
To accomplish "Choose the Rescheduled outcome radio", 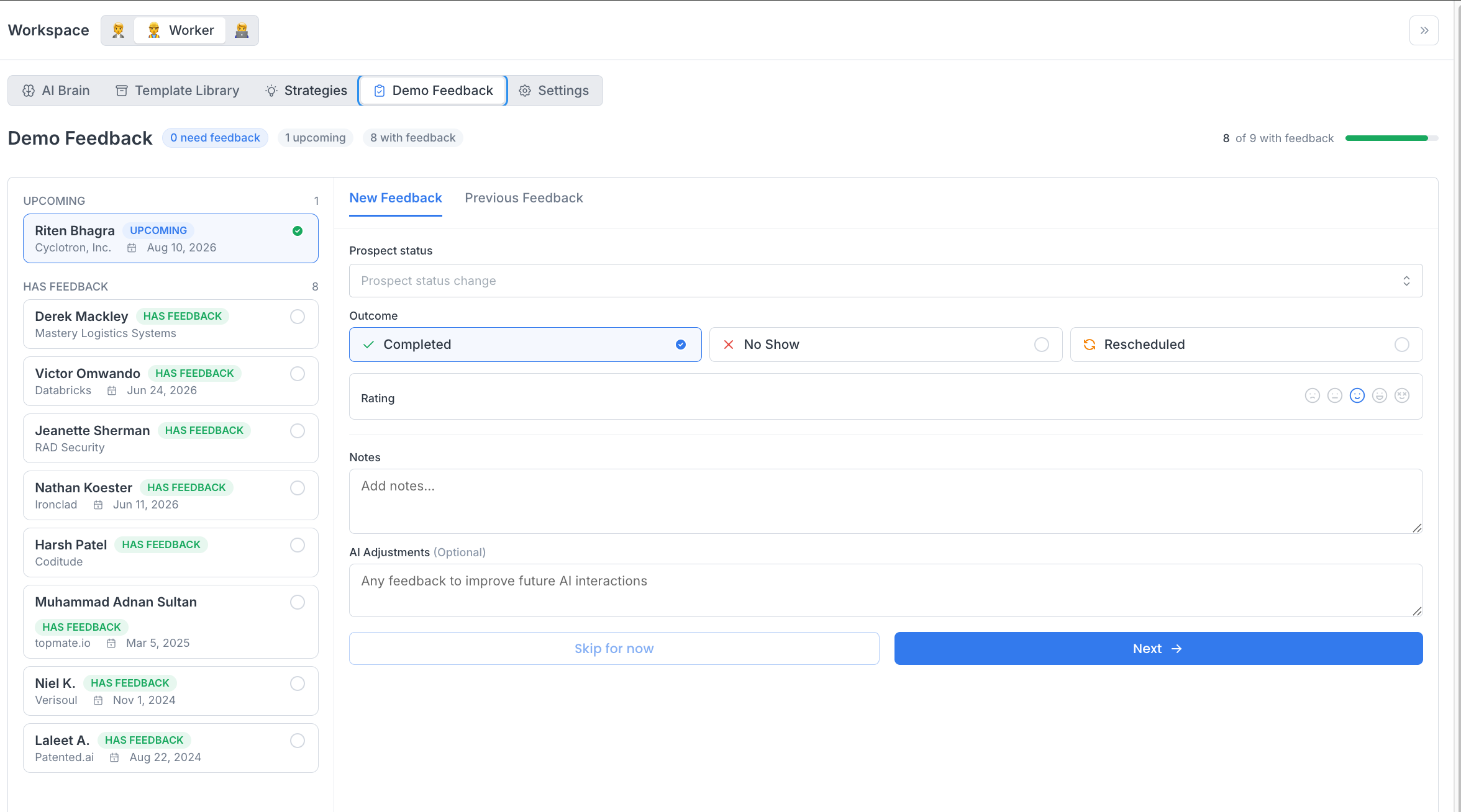I will [1402, 345].
